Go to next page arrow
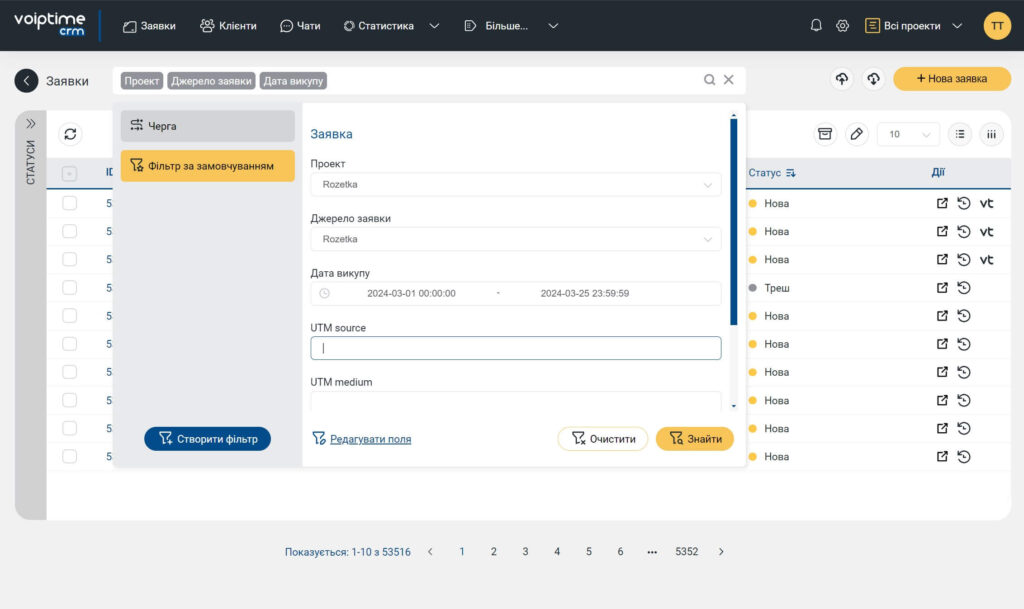The width and height of the screenshot is (1024, 609). (x=721, y=552)
